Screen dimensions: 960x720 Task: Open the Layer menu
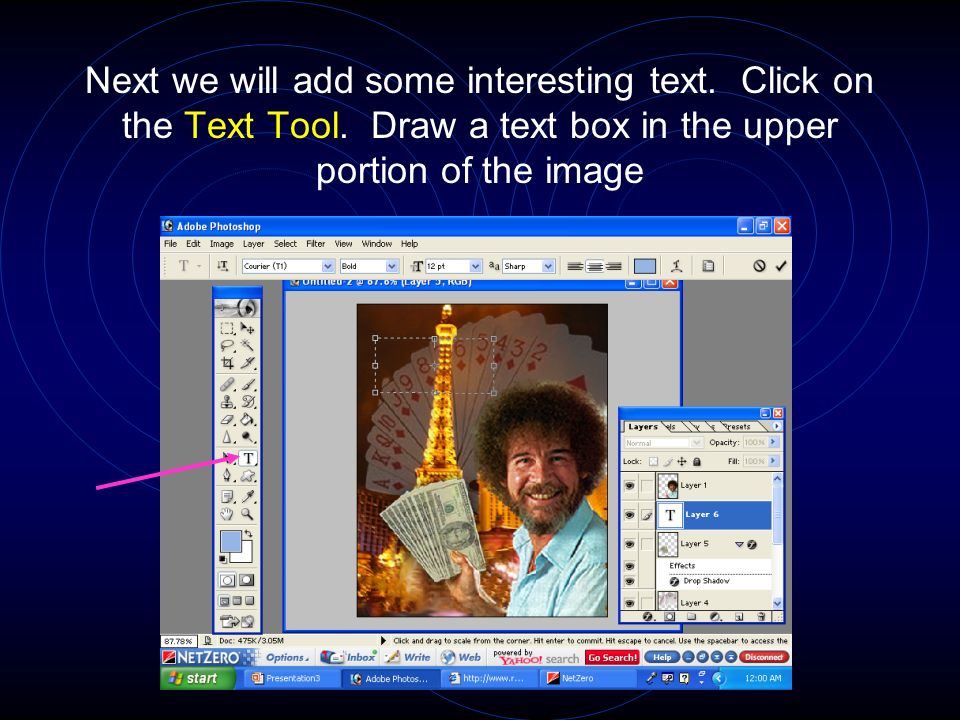253,244
